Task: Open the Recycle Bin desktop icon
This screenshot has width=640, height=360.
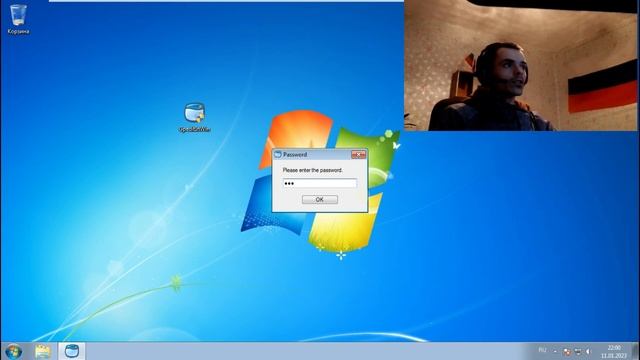Action: pyautogui.click(x=18, y=19)
